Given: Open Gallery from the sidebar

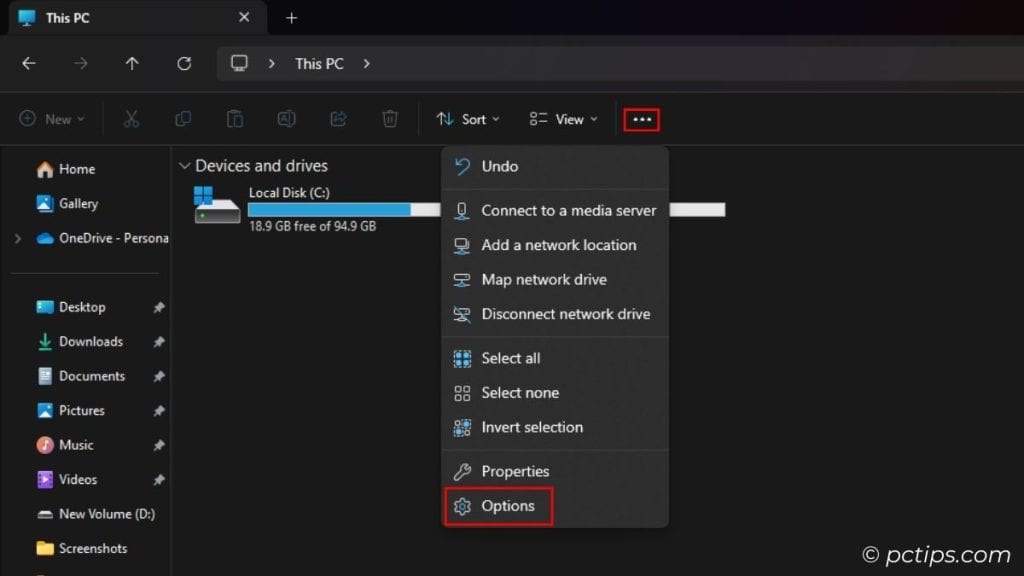Looking at the screenshot, I should click(76, 203).
